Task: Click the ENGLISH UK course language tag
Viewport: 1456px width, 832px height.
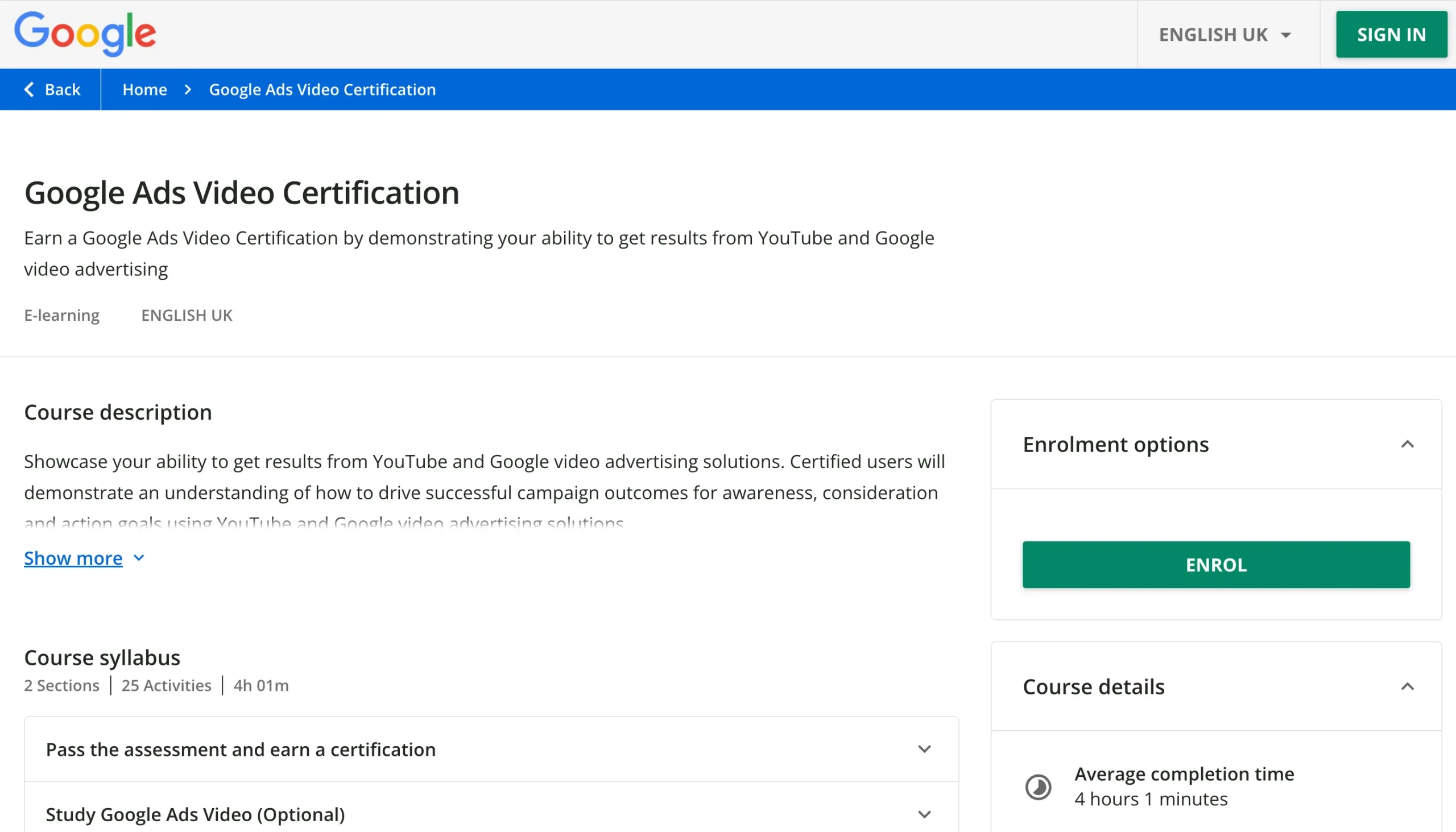Action: (x=187, y=315)
